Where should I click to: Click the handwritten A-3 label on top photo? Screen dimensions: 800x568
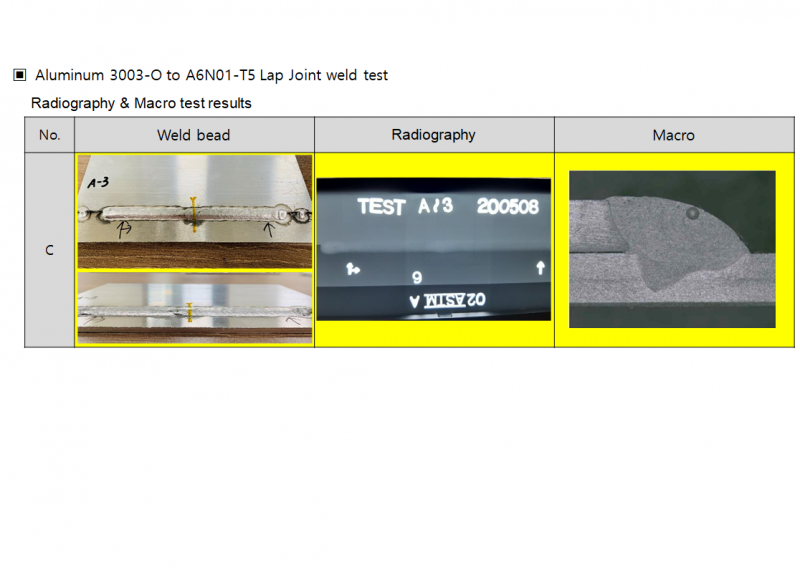tap(98, 183)
